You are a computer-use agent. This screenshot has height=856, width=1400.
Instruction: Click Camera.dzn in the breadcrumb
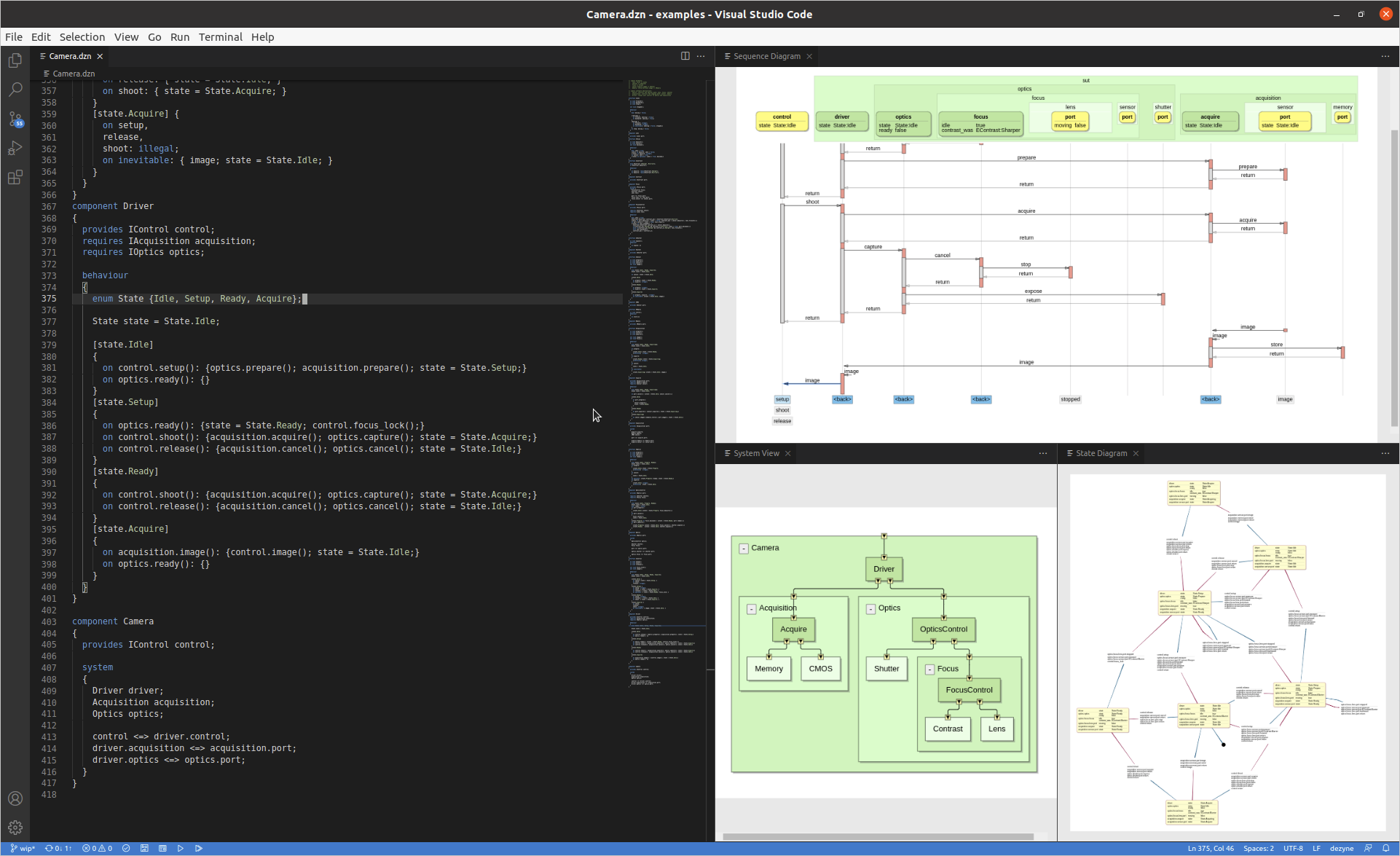(x=74, y=74)
